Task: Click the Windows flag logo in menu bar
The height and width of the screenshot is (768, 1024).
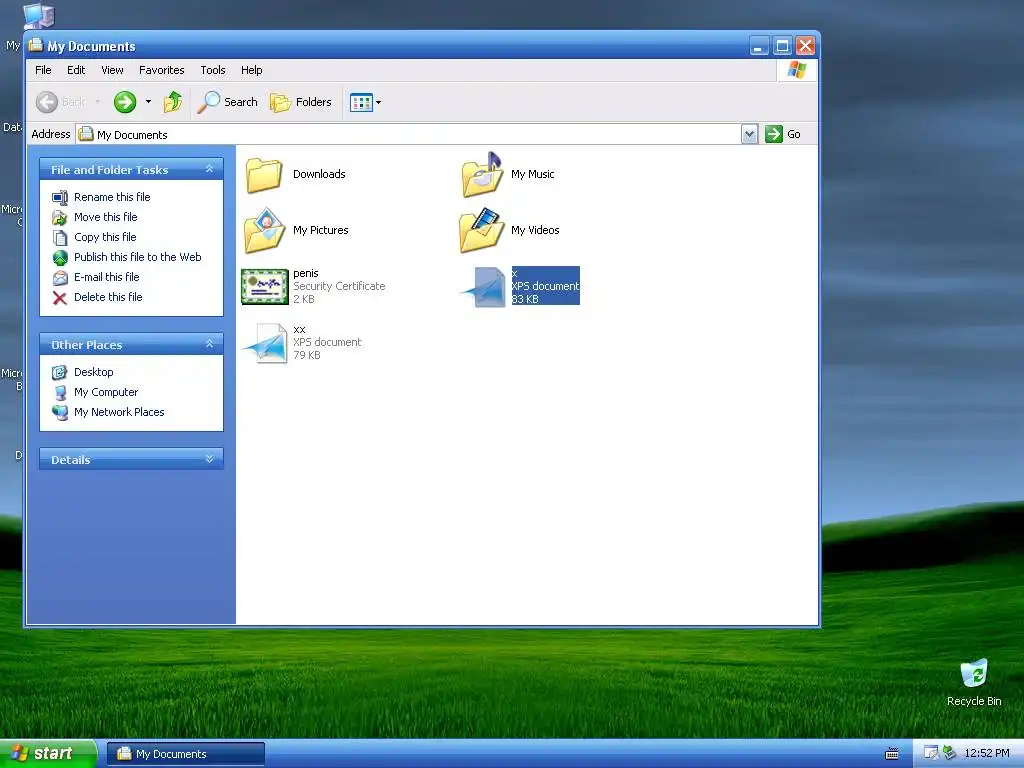Action: pyautogui.click(x=796, y=70)
